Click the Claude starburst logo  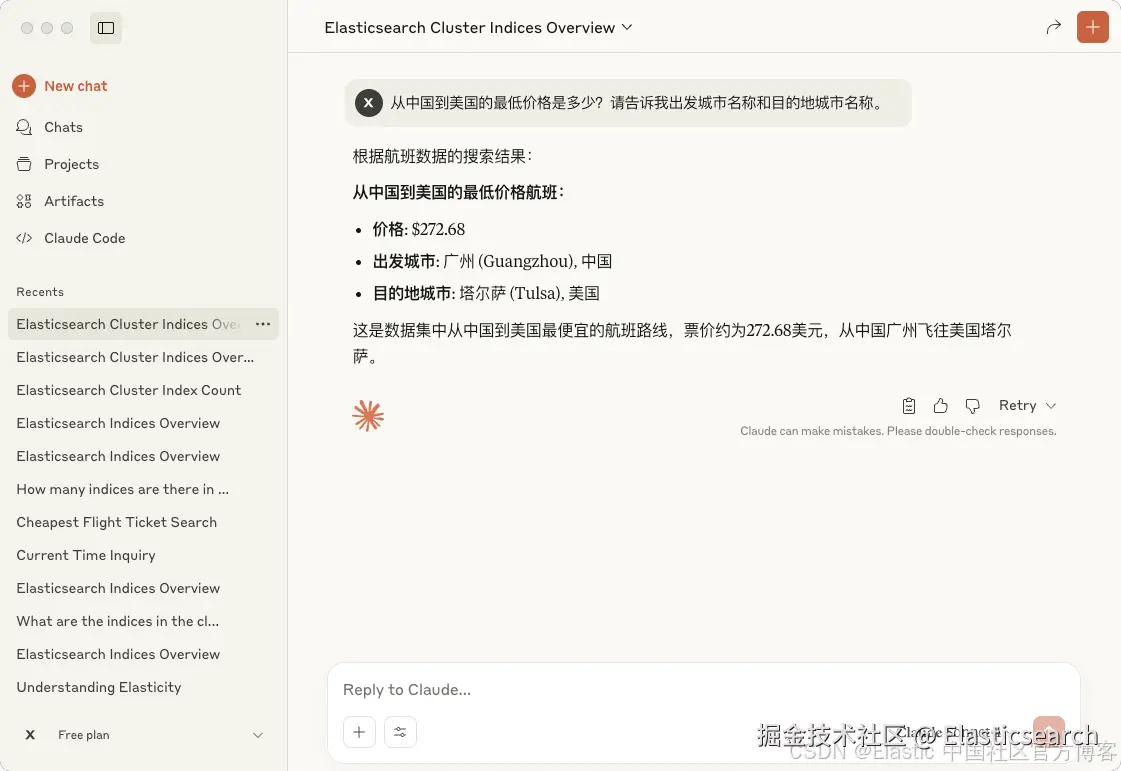[x=368, y=416]
